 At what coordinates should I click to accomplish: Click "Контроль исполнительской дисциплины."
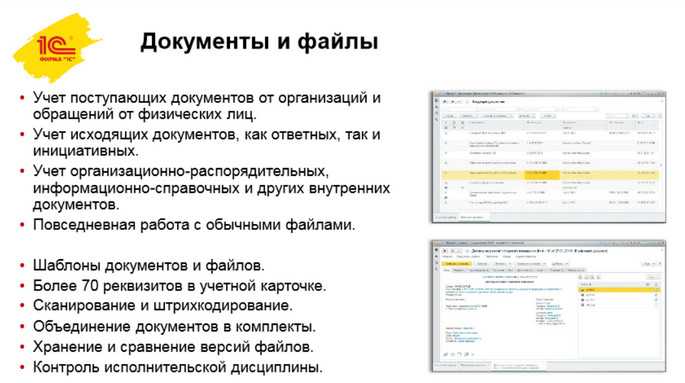pos(177,367)
